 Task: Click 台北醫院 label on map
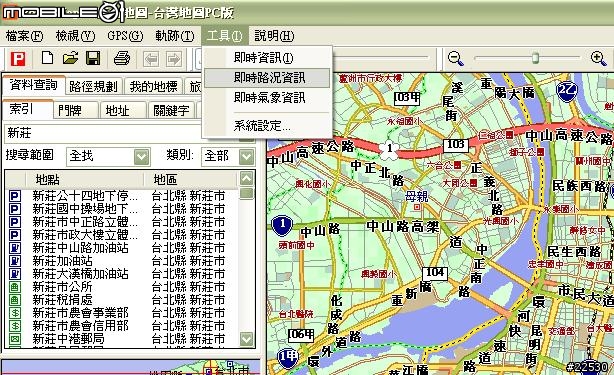point(296,314)
